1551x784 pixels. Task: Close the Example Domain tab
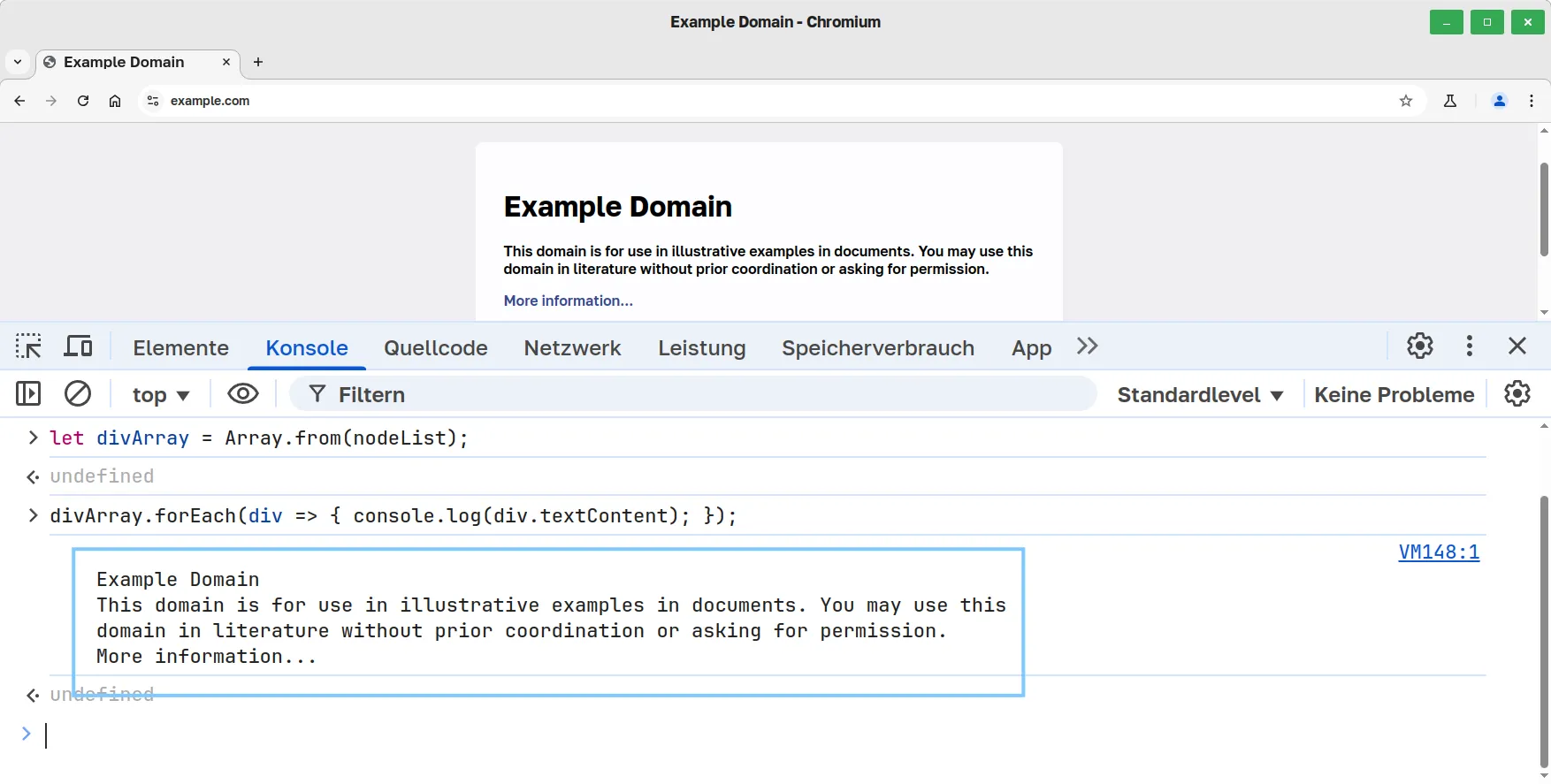coord(226,62)
